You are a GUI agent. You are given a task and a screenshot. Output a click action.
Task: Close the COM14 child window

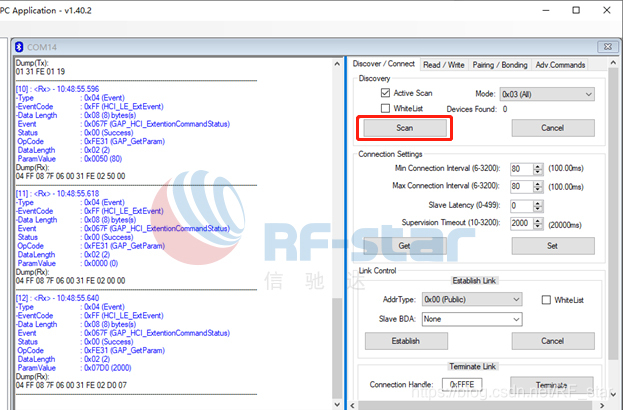(x=608, y=46)
